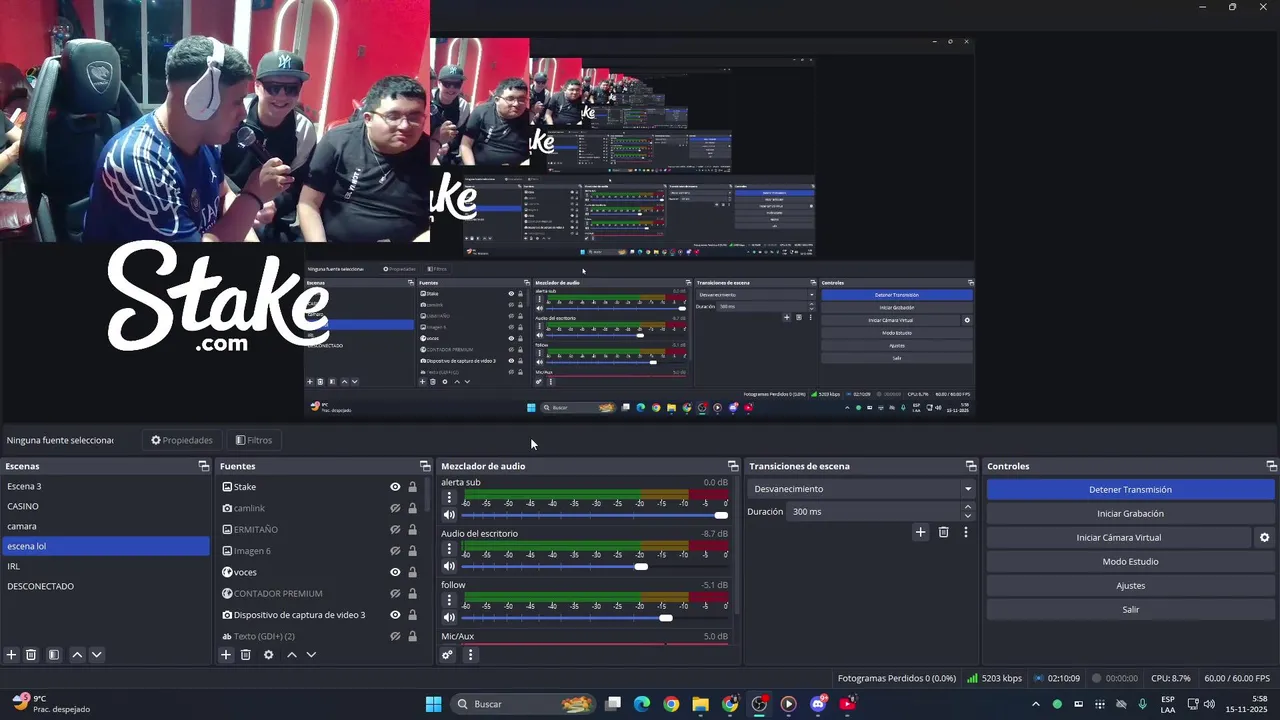Viewport: 1280px width, 720px height.
Task: Move source up in Fuentes panel
Action: 292,655
